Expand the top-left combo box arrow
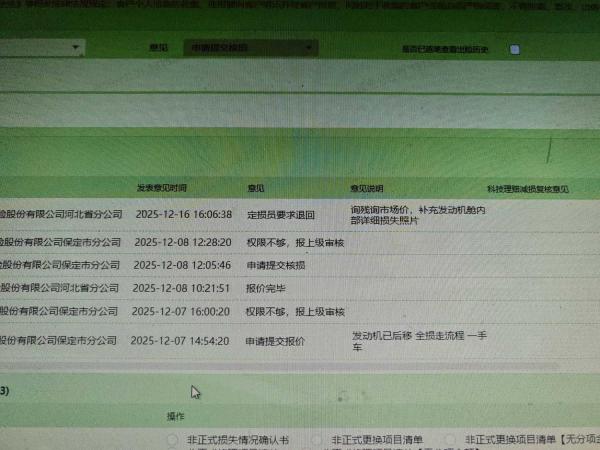The width and height of the screenshot is (600, 450). 77,47
